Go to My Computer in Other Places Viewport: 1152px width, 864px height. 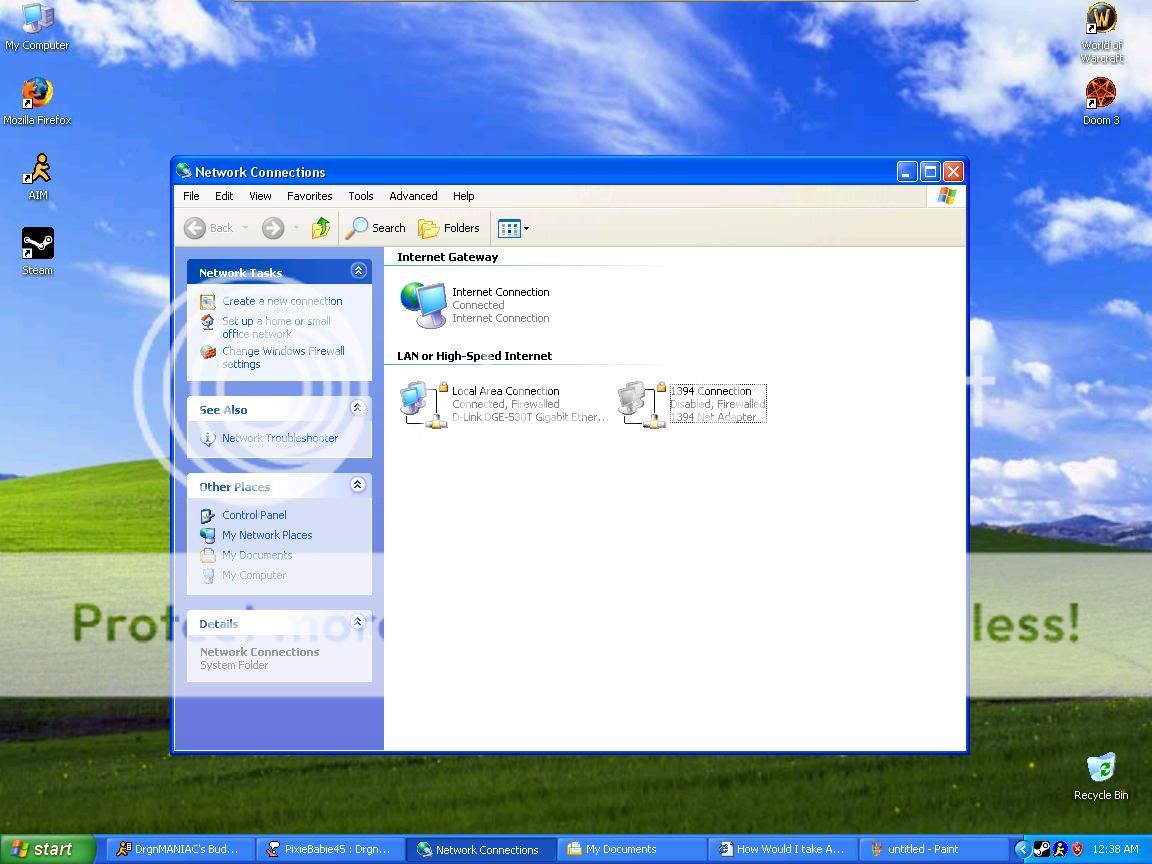pos(254,575)
